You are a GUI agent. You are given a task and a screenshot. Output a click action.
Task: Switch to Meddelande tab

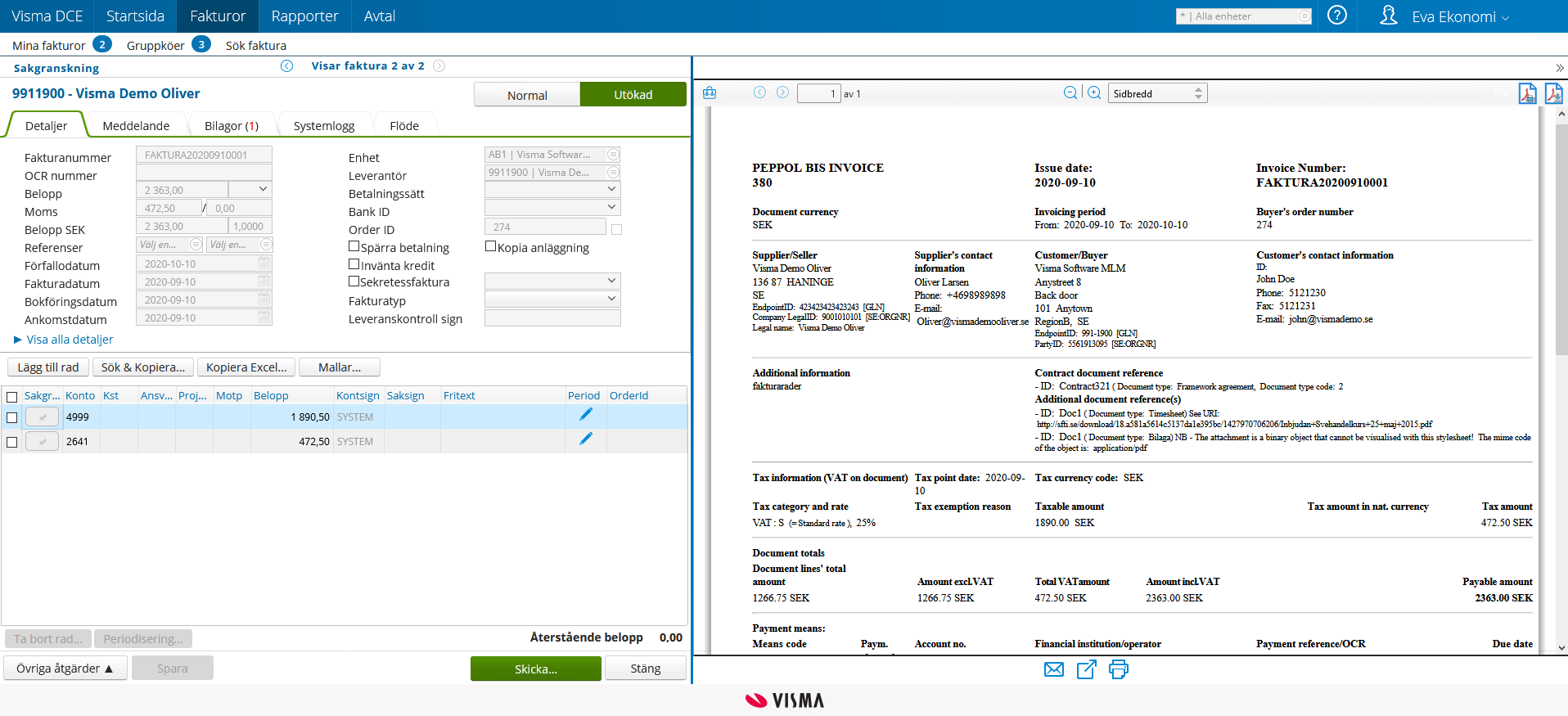pyautogui.click(x=136, y=126)
